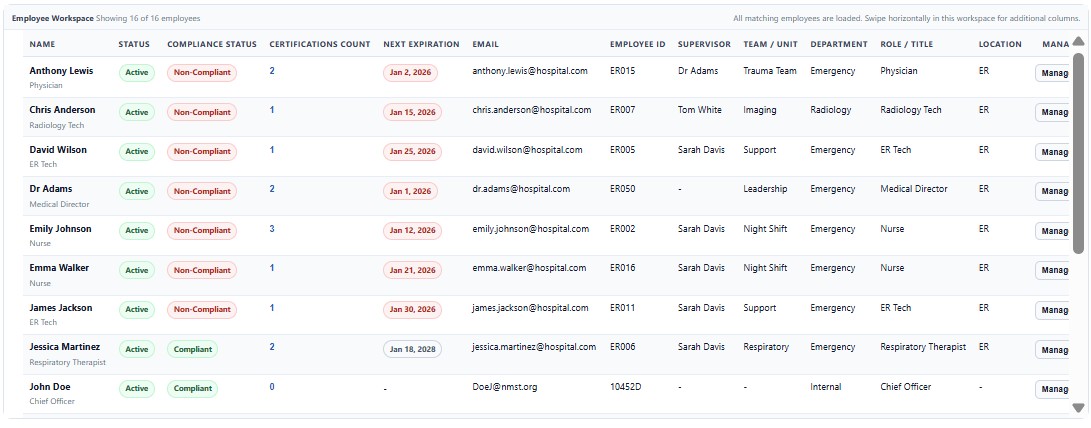The height and width of the screenshot is (428, 1091).
Task: Select the name David Wilson
Action: tap(57, 150)
